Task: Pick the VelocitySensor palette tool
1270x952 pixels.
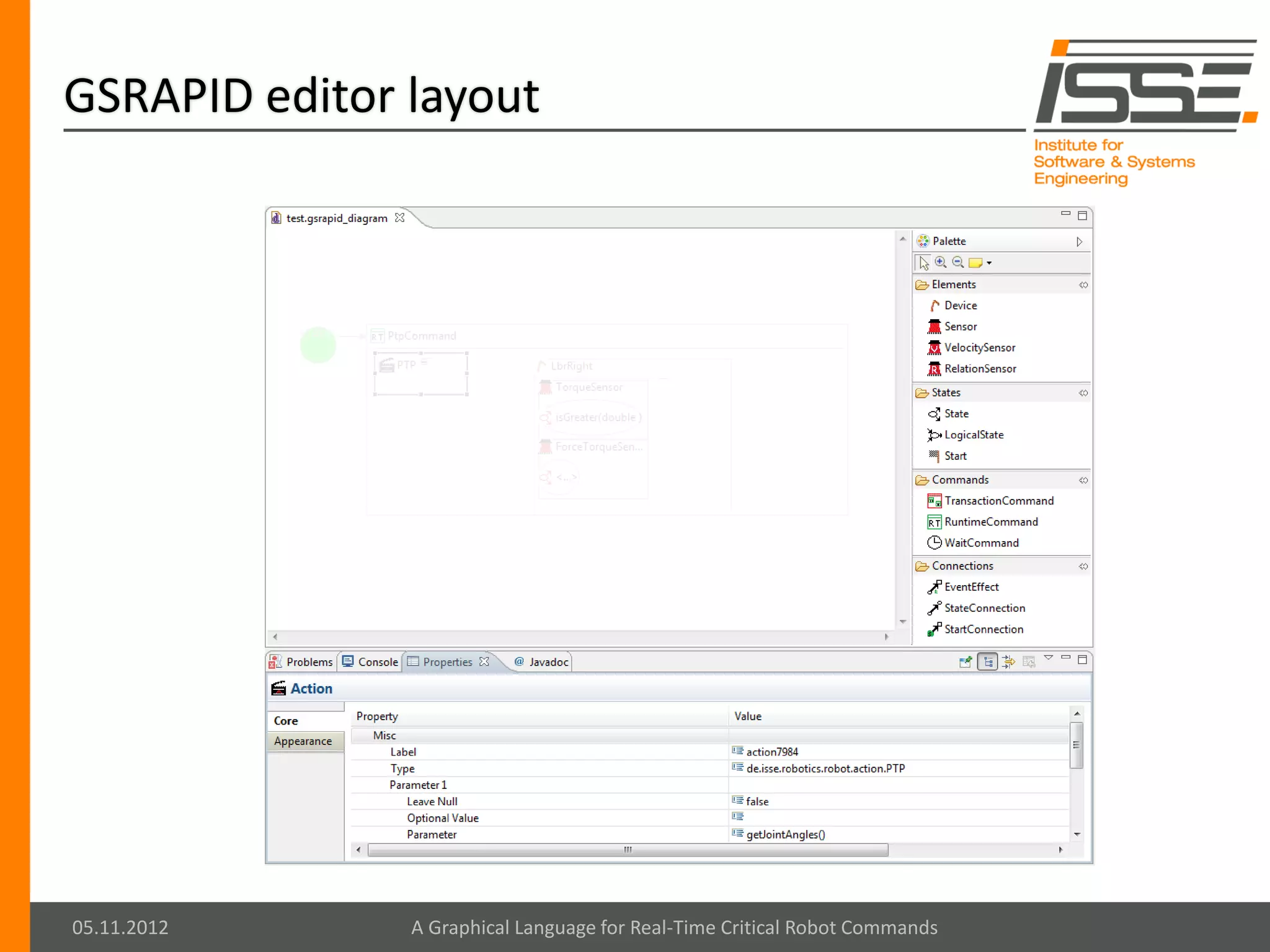Action: pos(972,348)
